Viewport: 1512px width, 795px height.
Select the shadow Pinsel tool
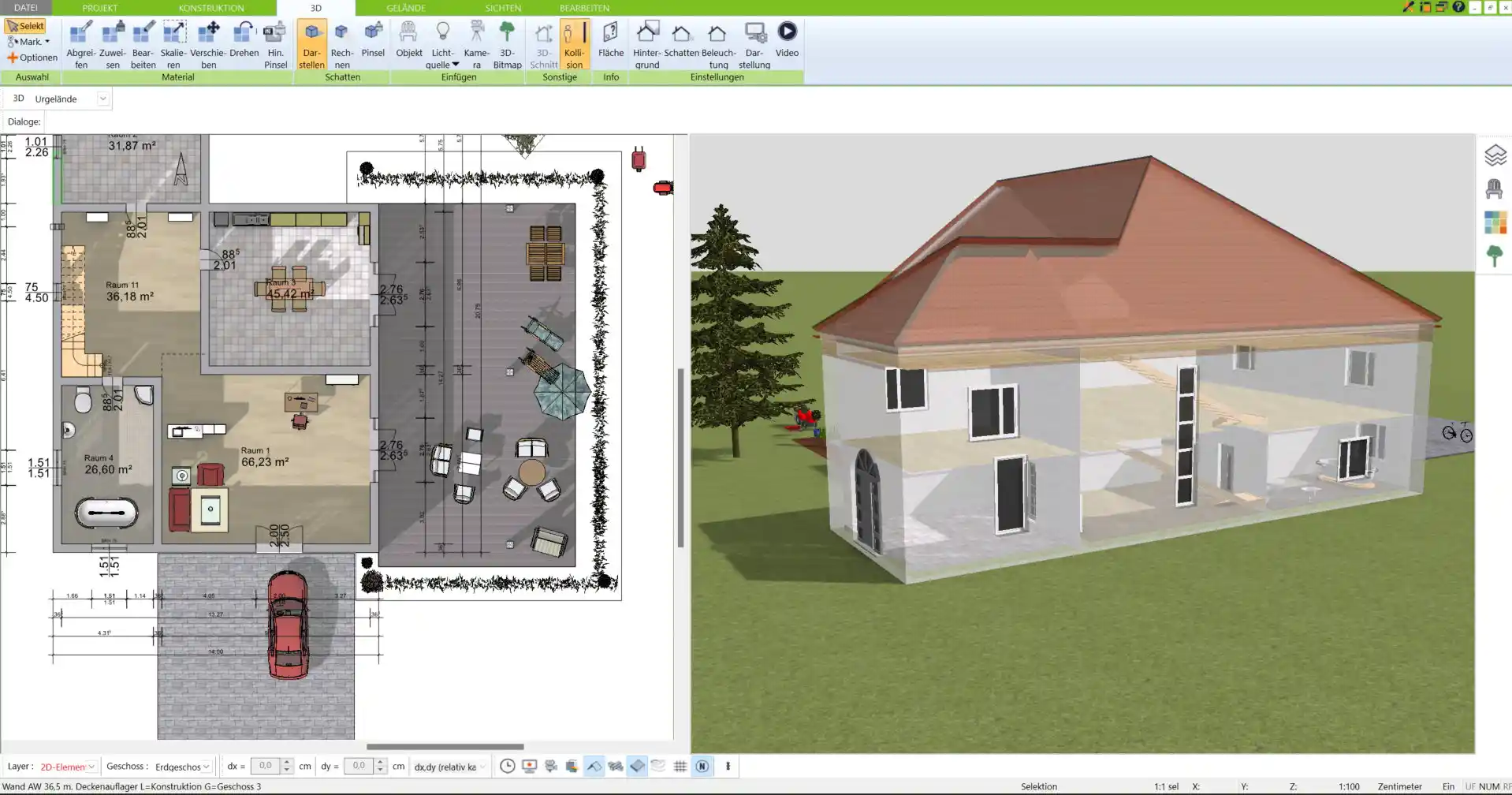point(373,39)
